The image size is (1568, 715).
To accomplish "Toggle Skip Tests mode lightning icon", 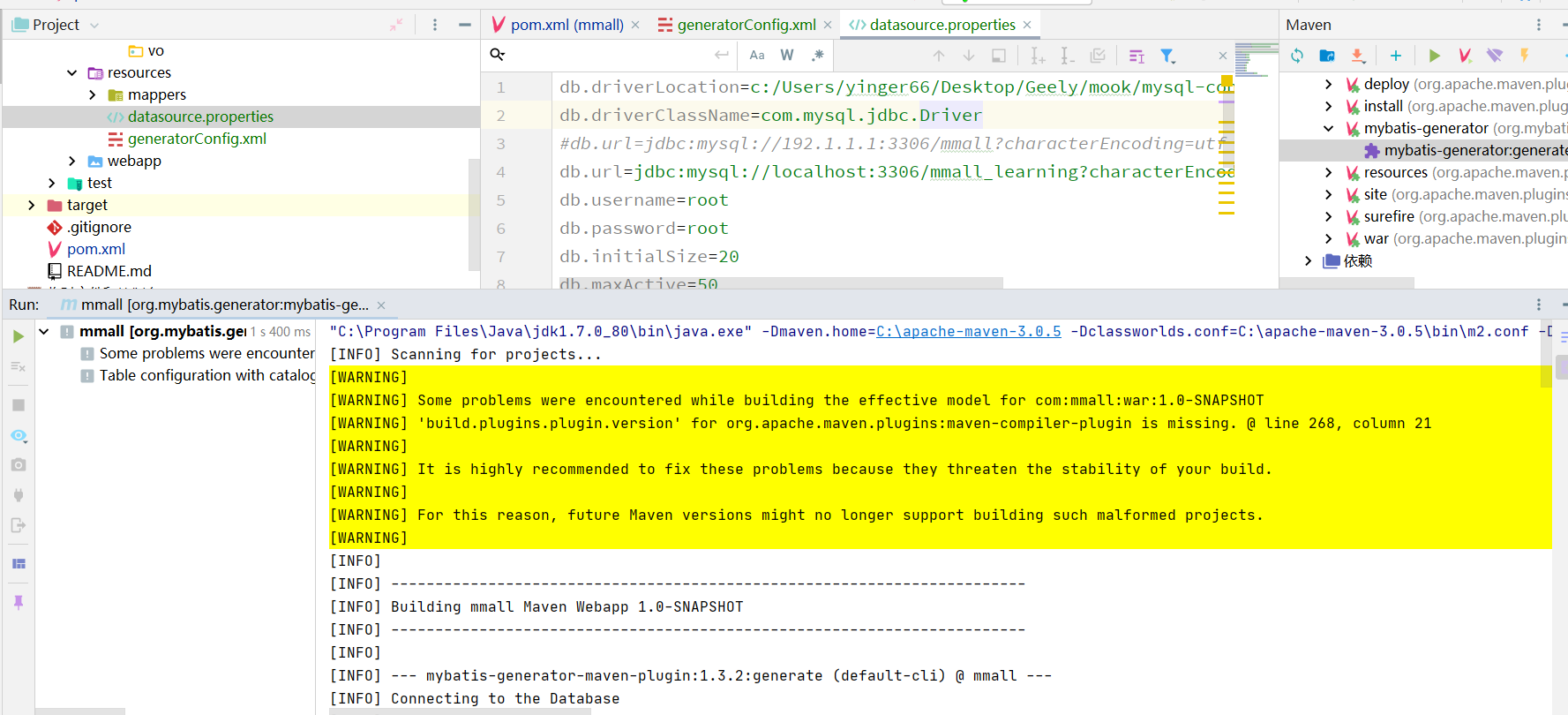I will (1524, 56).
